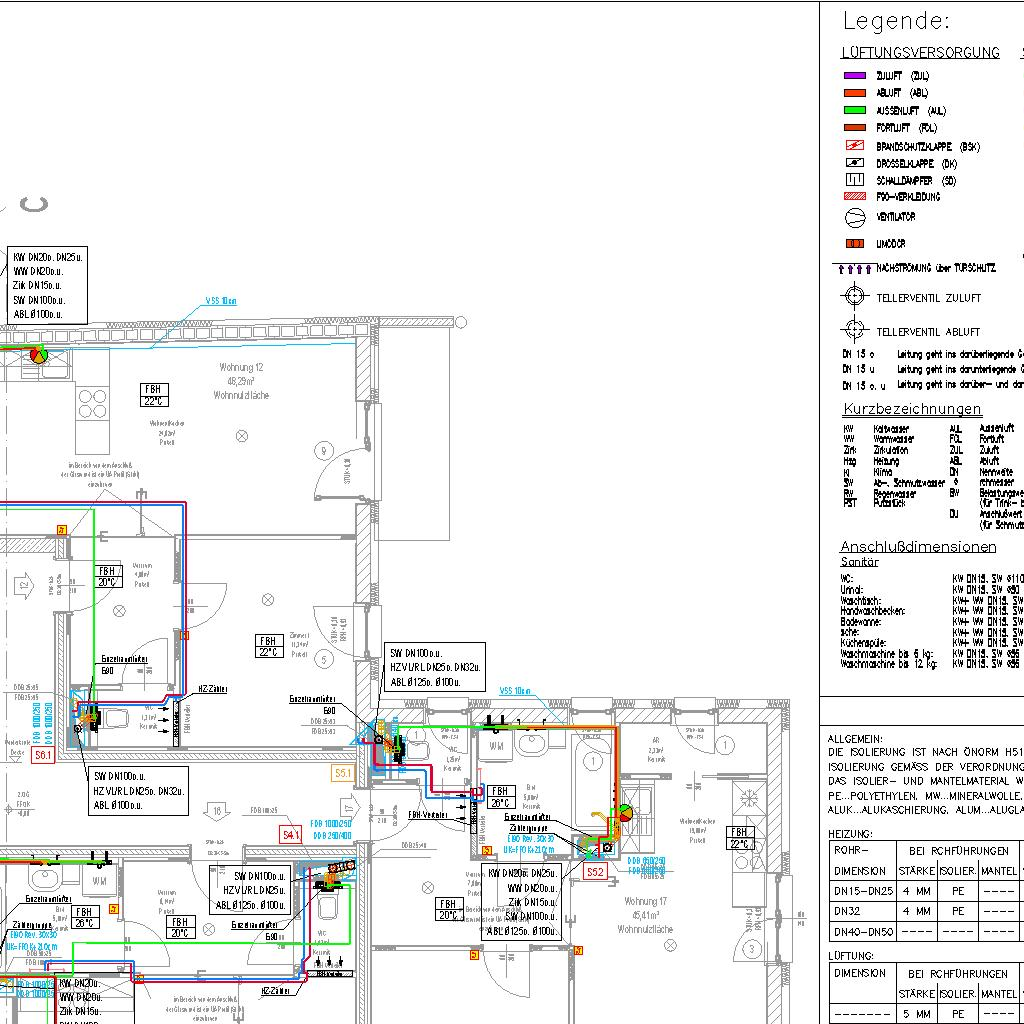The image size is (1024, 1024).
Task: Click the Wohnung 12 room title text
Action: [x=241, y=368]
